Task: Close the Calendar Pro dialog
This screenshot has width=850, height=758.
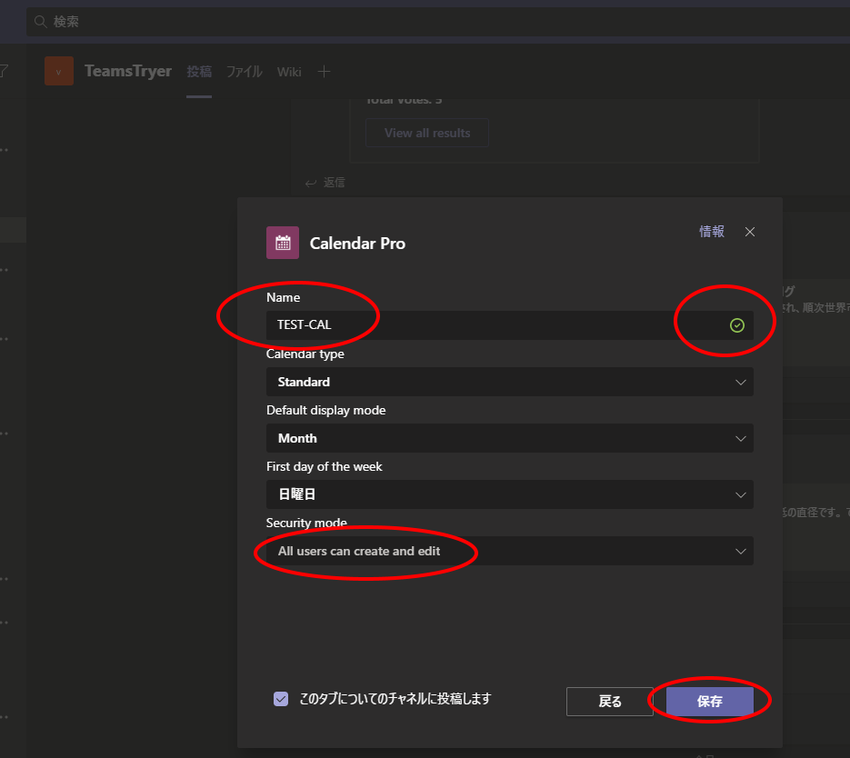Action: pyautogui.click(x=750, y=232)
